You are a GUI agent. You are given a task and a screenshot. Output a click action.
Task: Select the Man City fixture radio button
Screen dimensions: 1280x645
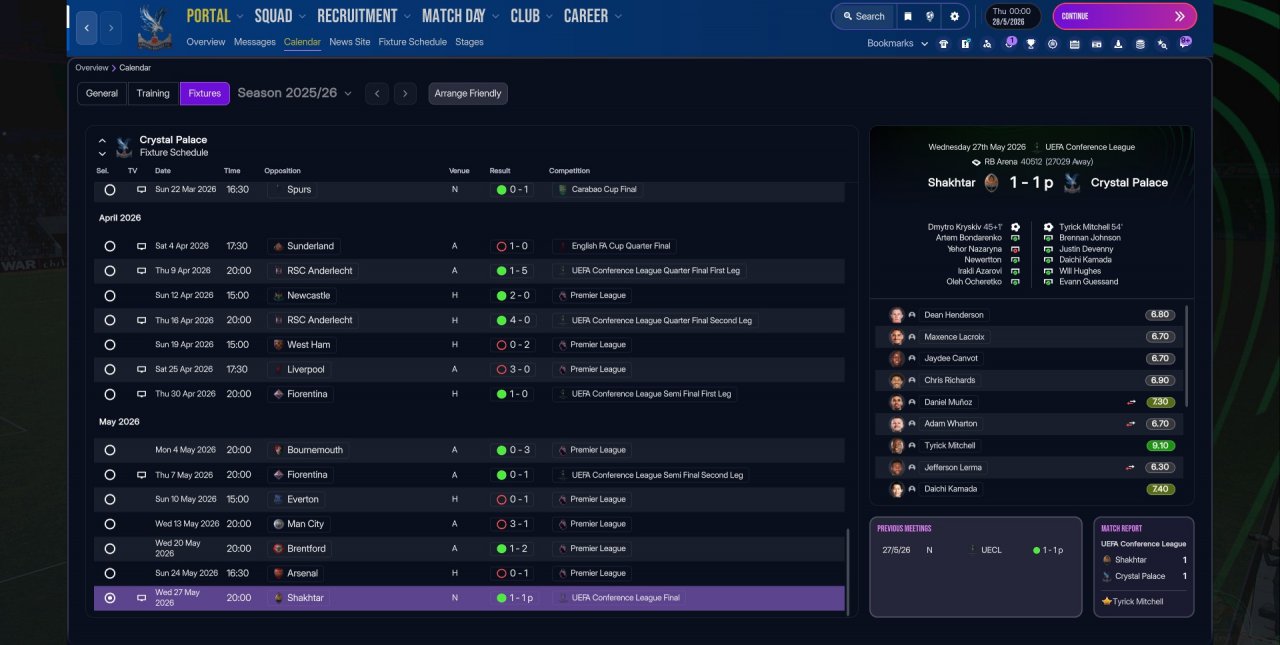click(110, 524)
